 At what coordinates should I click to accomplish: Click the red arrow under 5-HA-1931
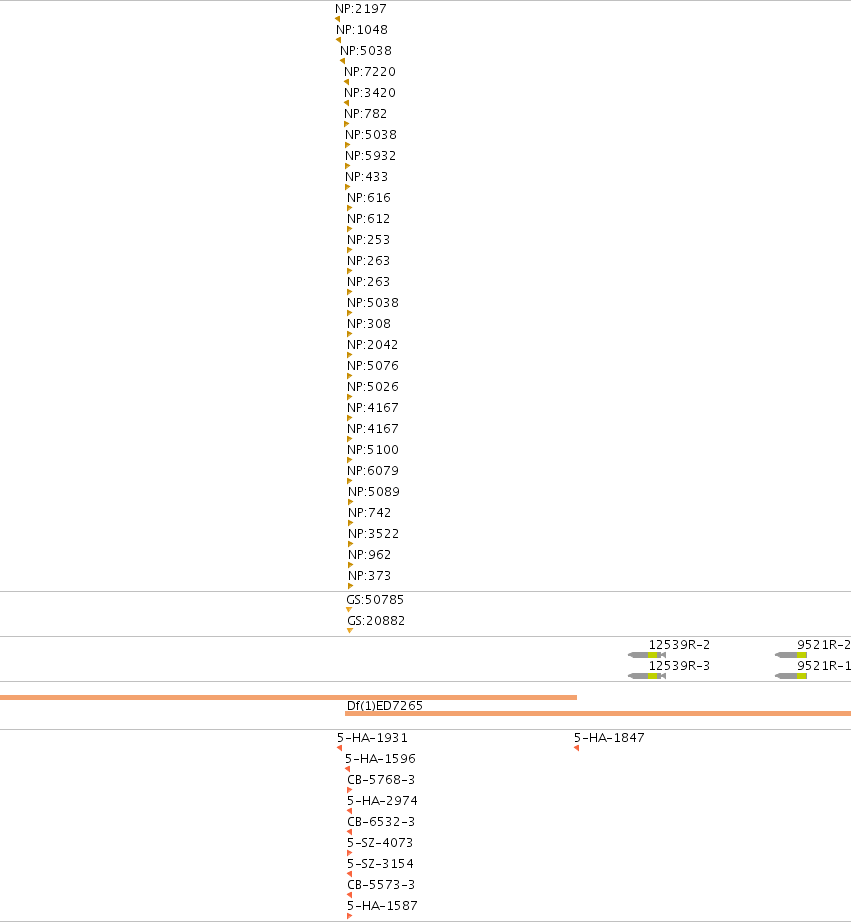339,748
